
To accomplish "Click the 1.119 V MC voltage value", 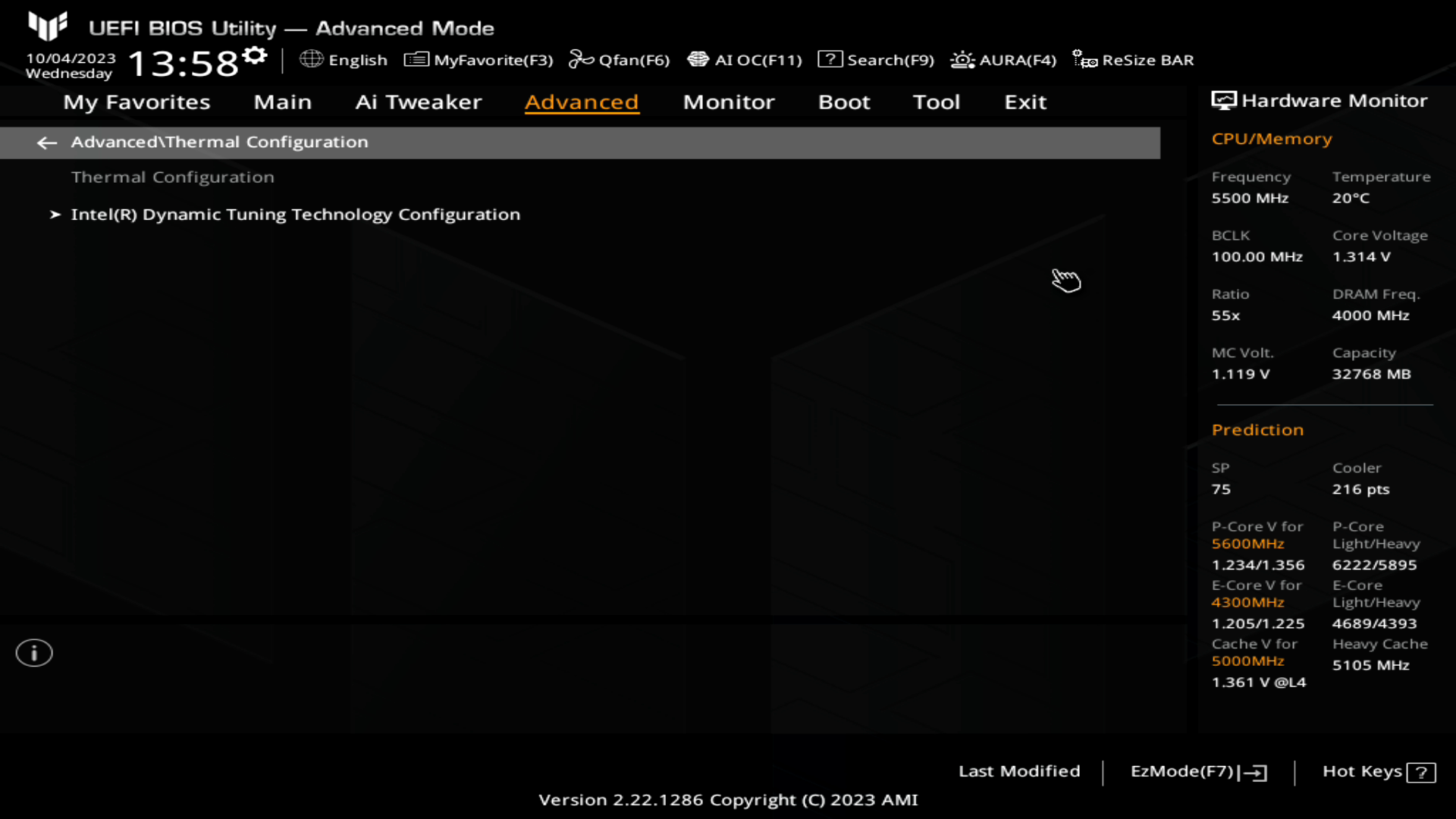I will click(1240, 375).
